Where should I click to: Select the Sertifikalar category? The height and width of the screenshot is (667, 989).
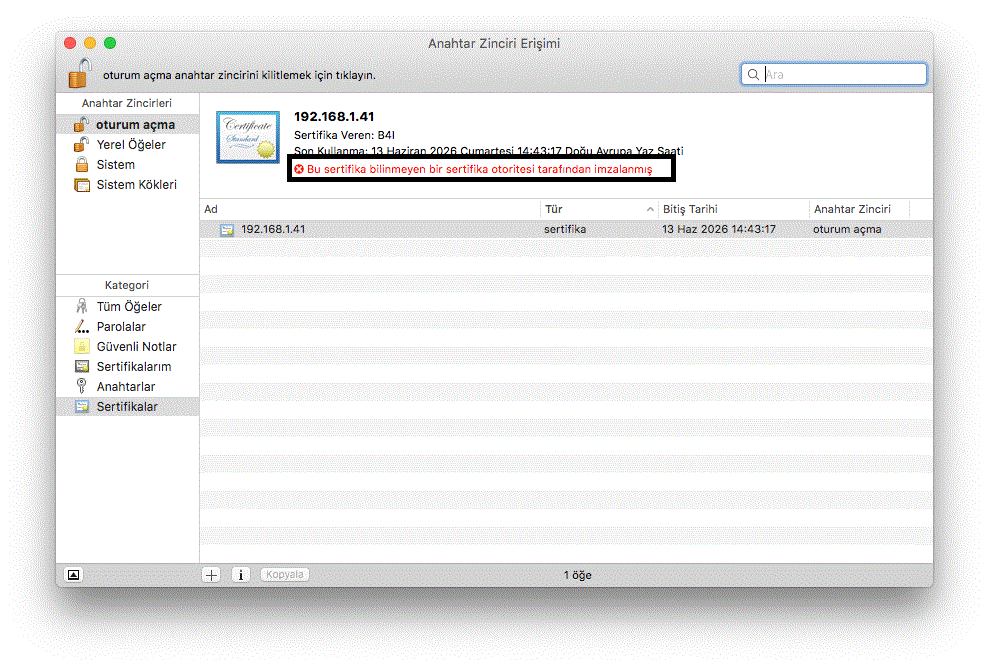(x=127, y=406)
